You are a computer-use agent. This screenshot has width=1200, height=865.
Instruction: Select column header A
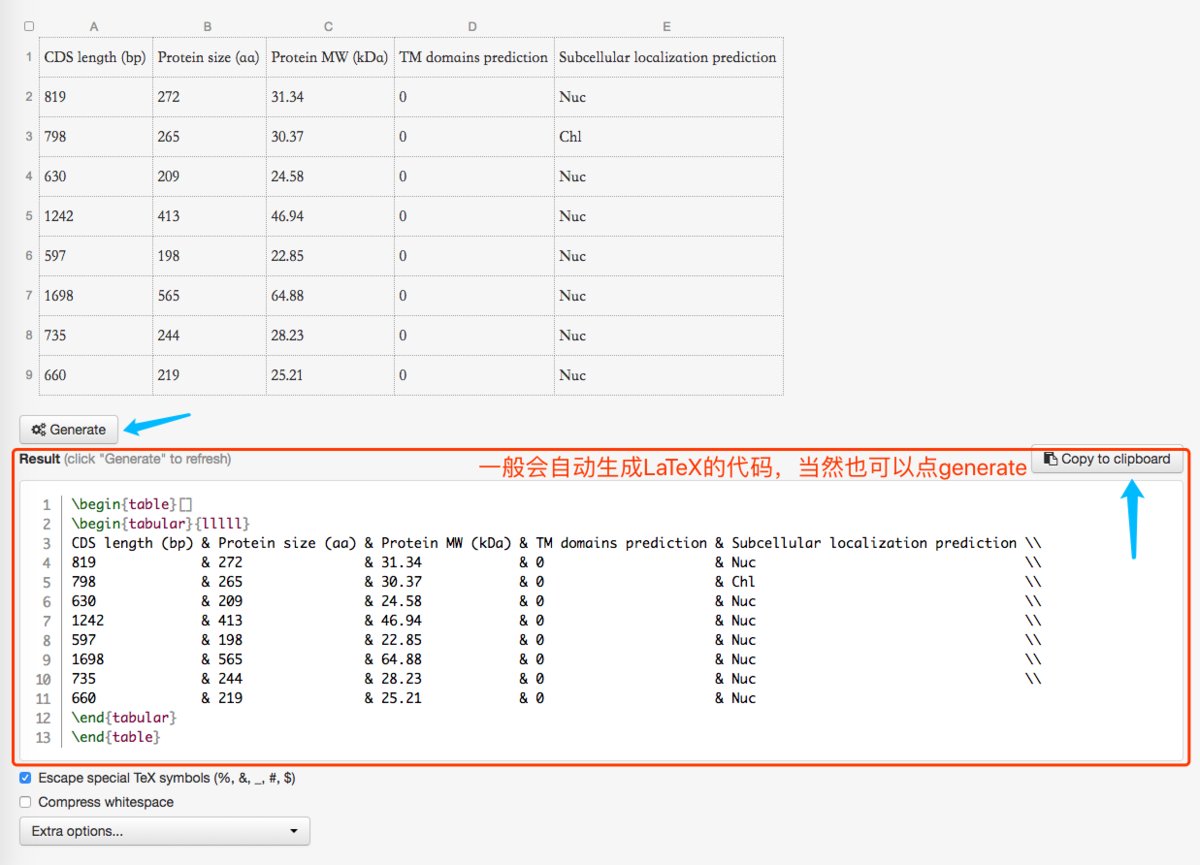[94, 26]
